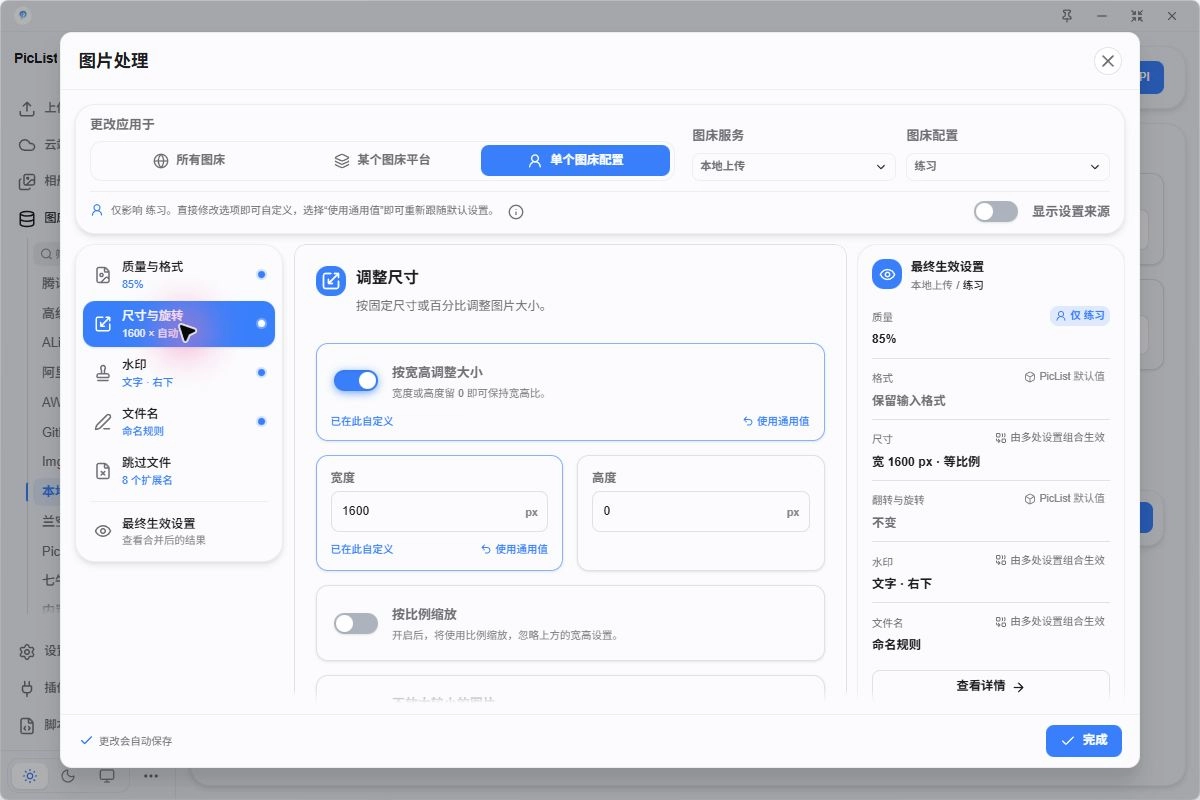1200x800 pixels.
Task: Turn off the 按宽高调整大小 switch
Action: 356,380
